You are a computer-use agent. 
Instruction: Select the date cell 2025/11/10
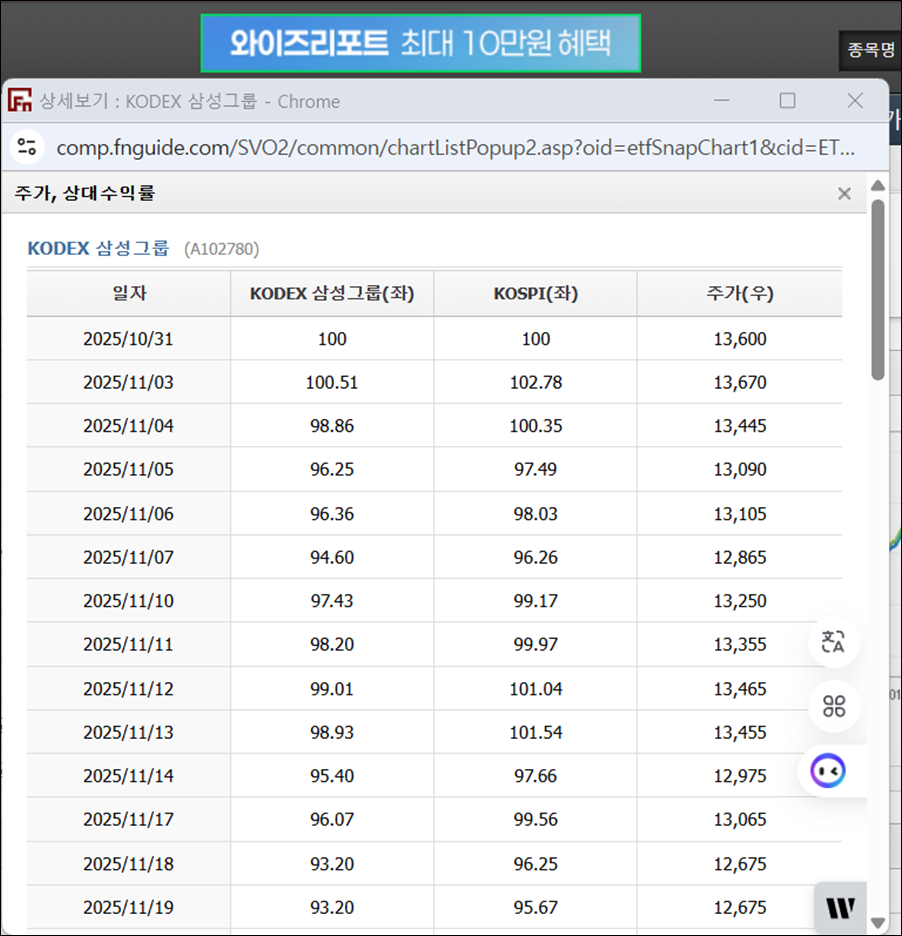[x=128, y=601]
